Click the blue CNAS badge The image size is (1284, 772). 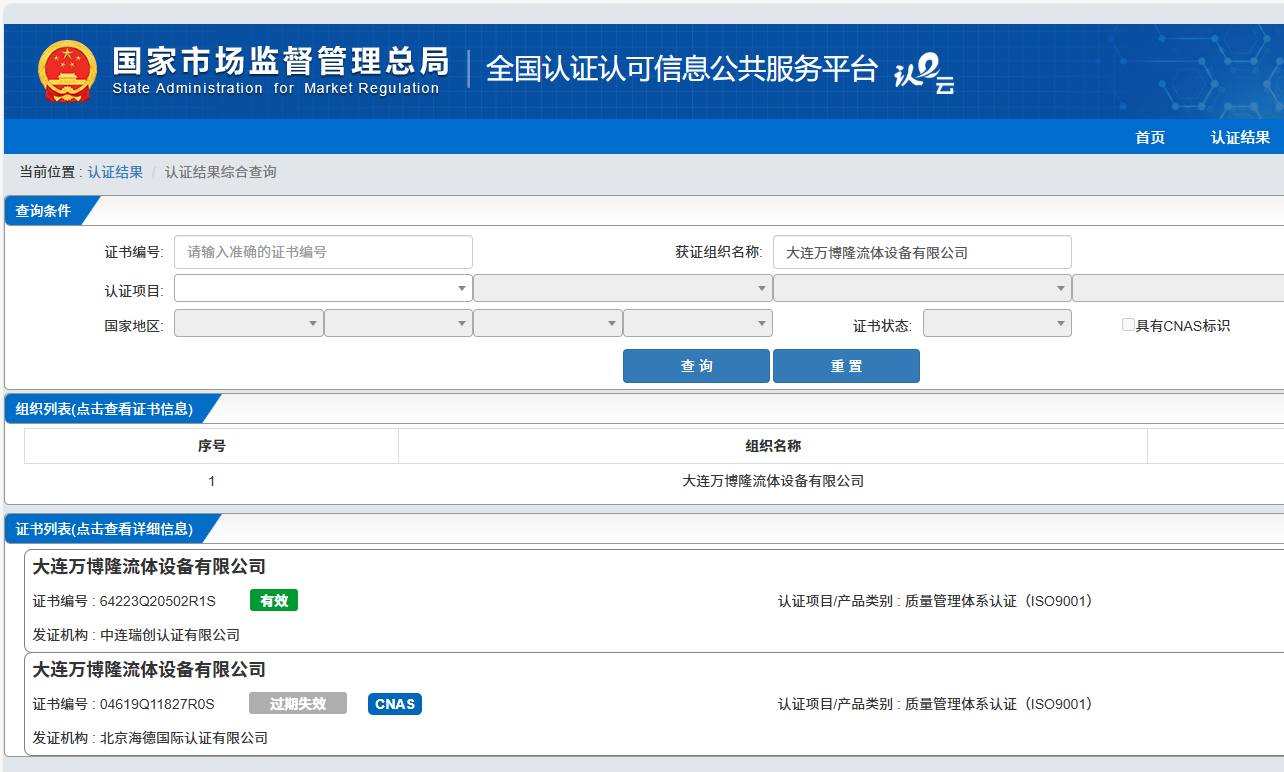coord(395,704)
